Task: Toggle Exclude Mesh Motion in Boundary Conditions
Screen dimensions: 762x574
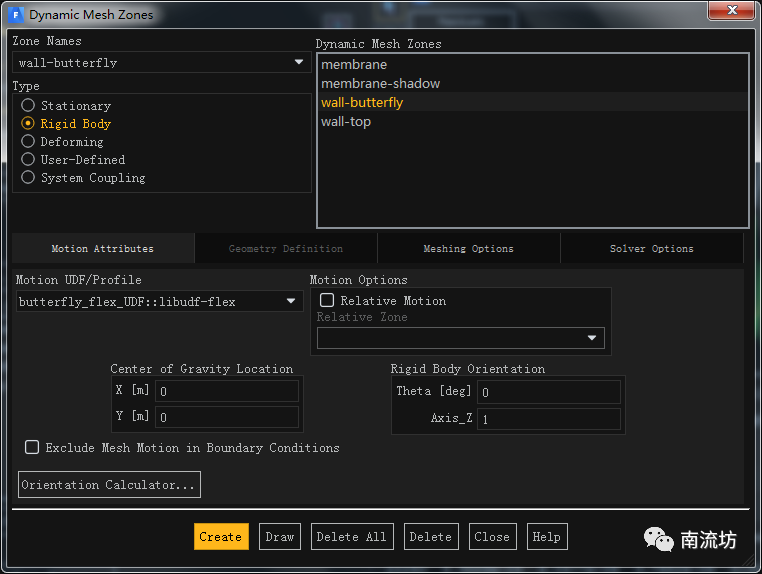Action: [x=32, y=448]
